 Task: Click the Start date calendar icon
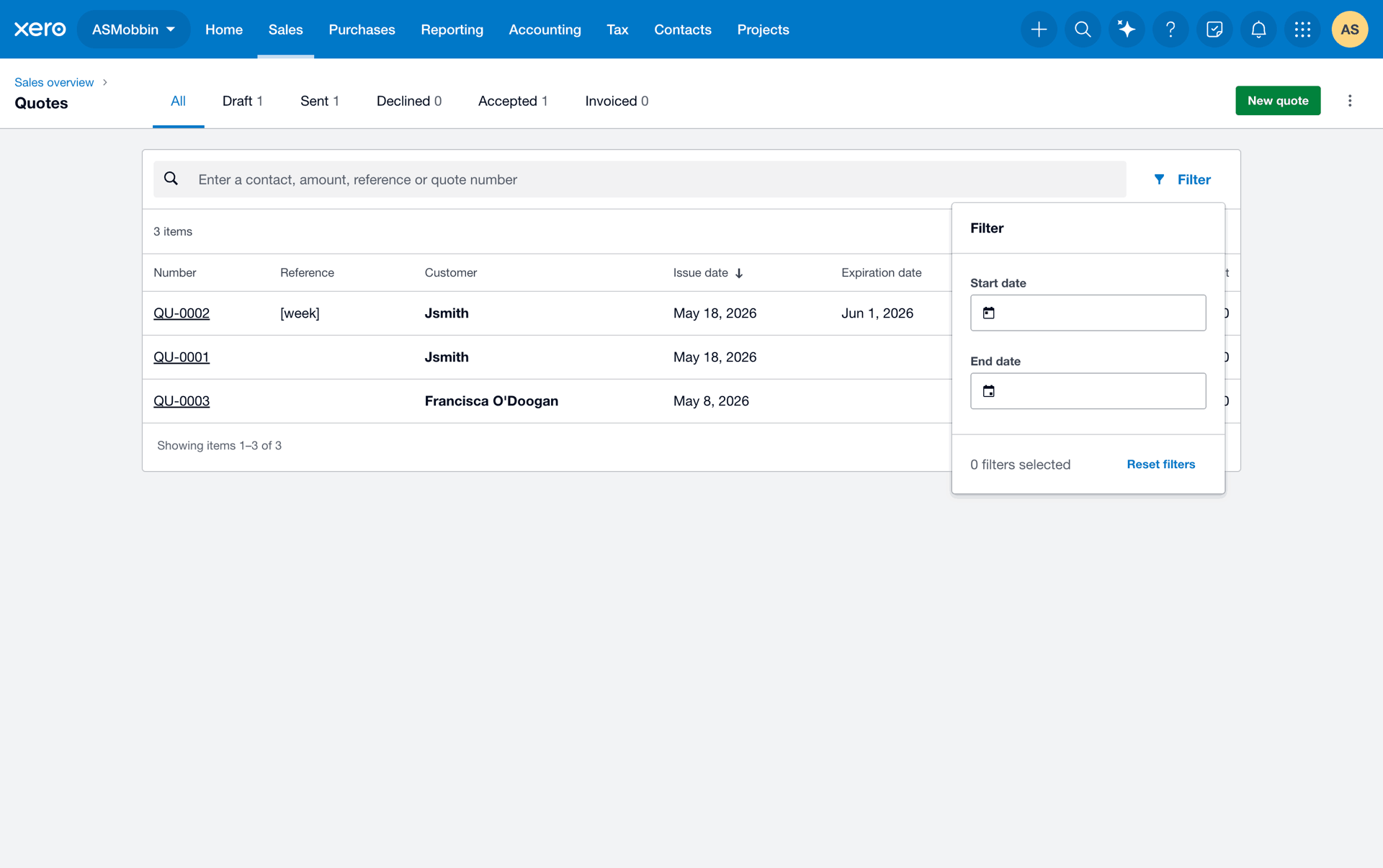click(989, 313)
